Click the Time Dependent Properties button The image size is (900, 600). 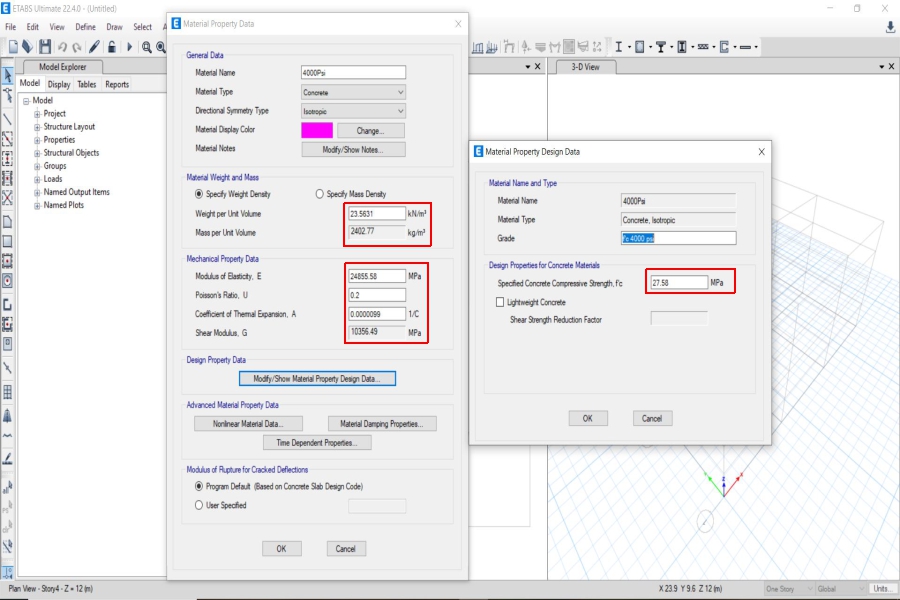tap(317, 443)
